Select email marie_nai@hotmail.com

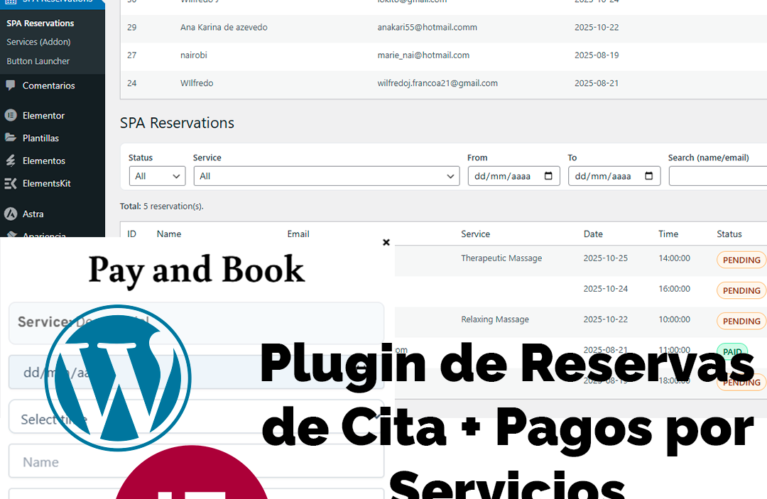pos(423,55)
